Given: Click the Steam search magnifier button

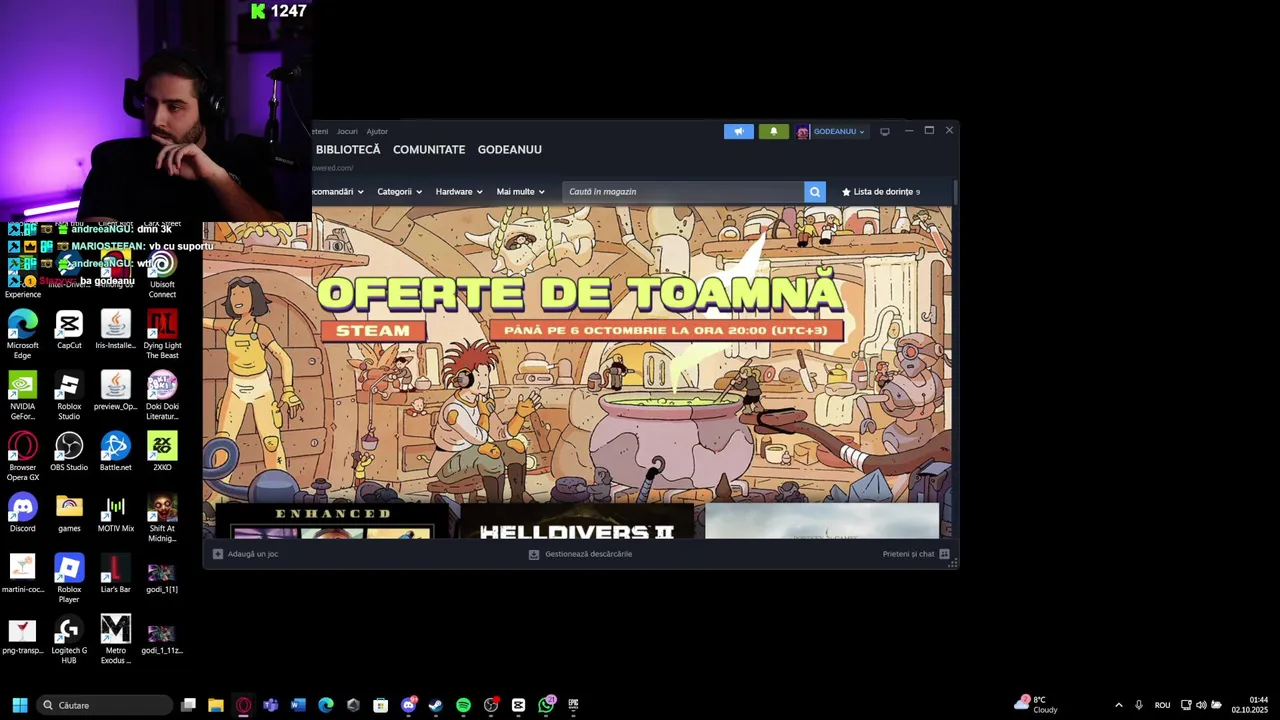Looking at the screenshot, I should 815,192.
